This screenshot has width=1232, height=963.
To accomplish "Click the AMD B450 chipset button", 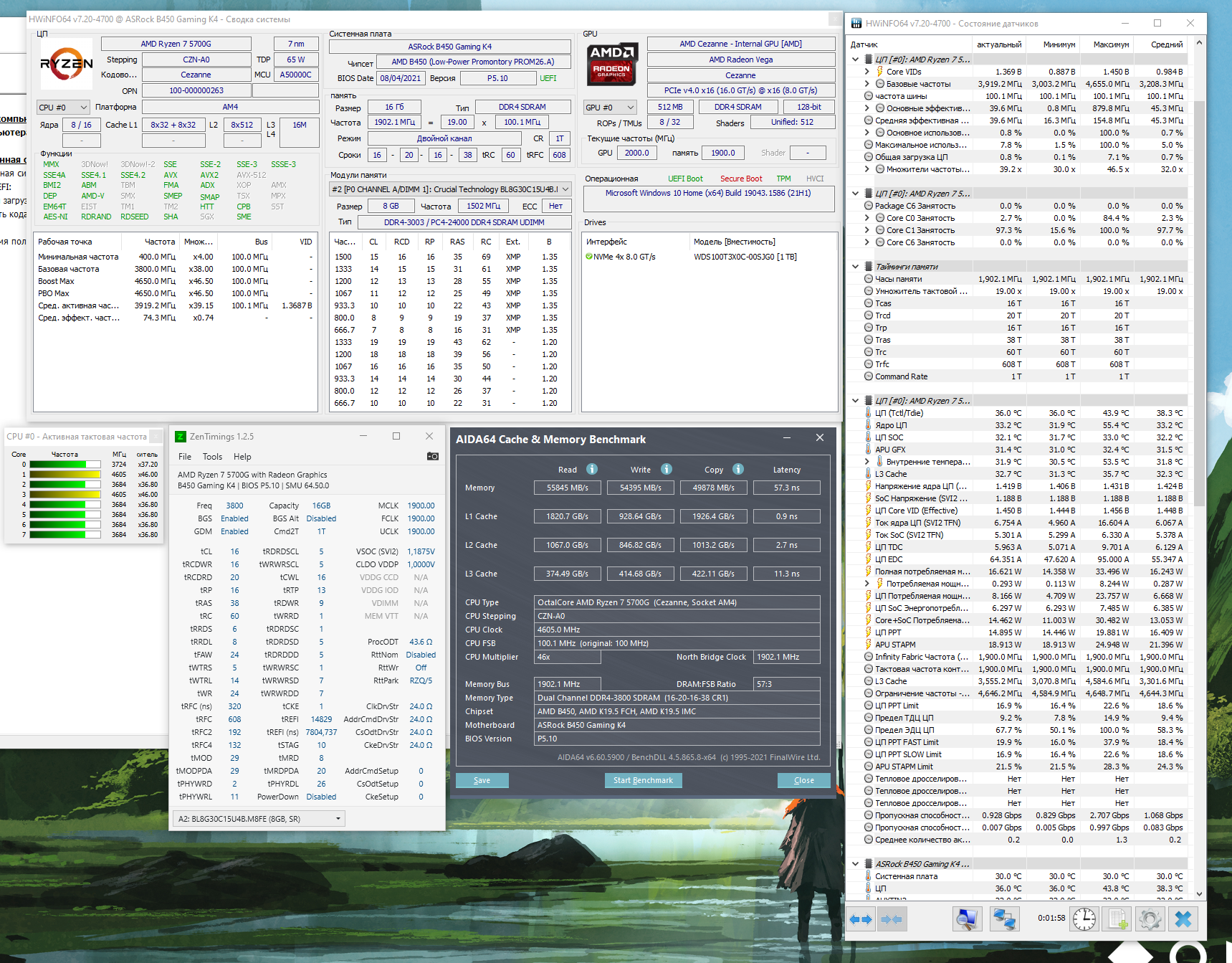I will click(x=473, y=62).
